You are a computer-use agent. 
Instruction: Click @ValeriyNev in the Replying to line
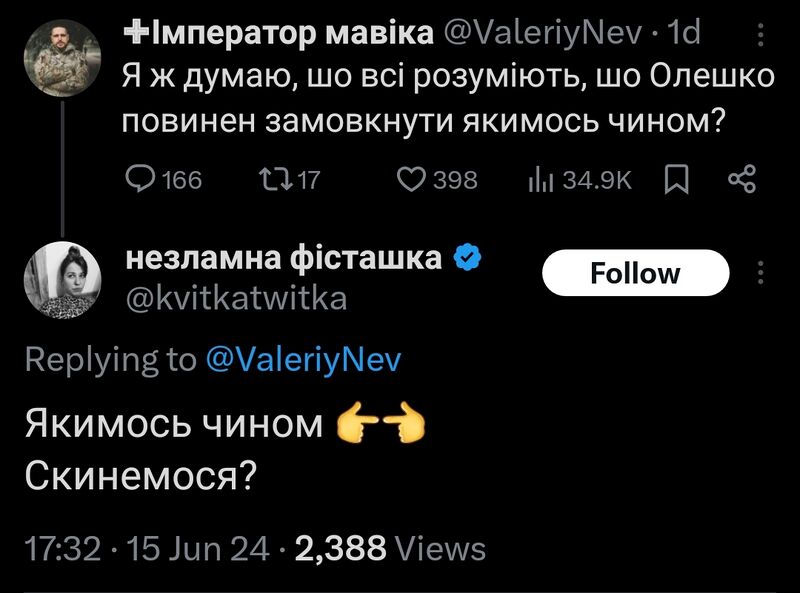302,360
